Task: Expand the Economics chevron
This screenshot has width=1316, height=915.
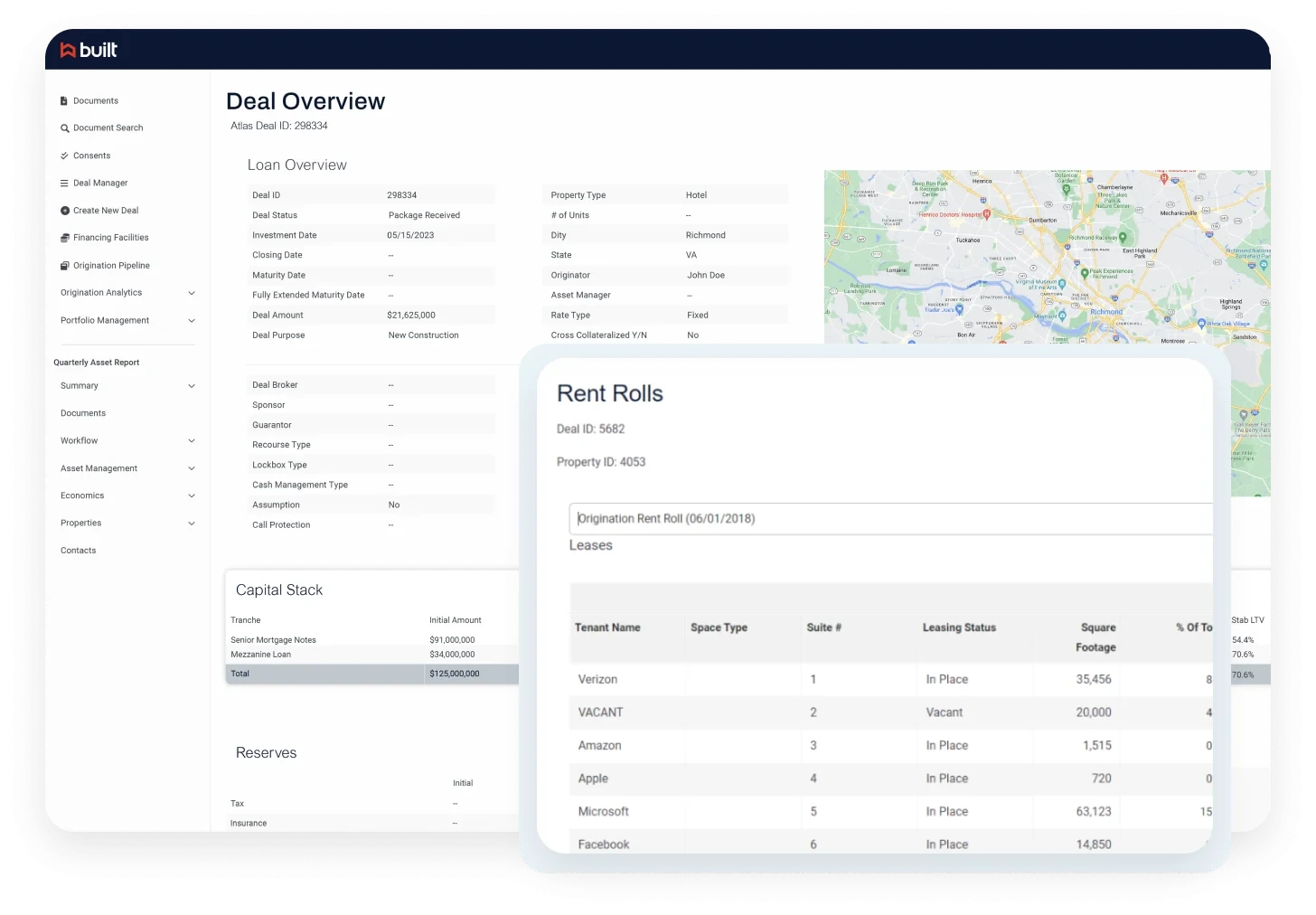Action: [x=192, y=495]
